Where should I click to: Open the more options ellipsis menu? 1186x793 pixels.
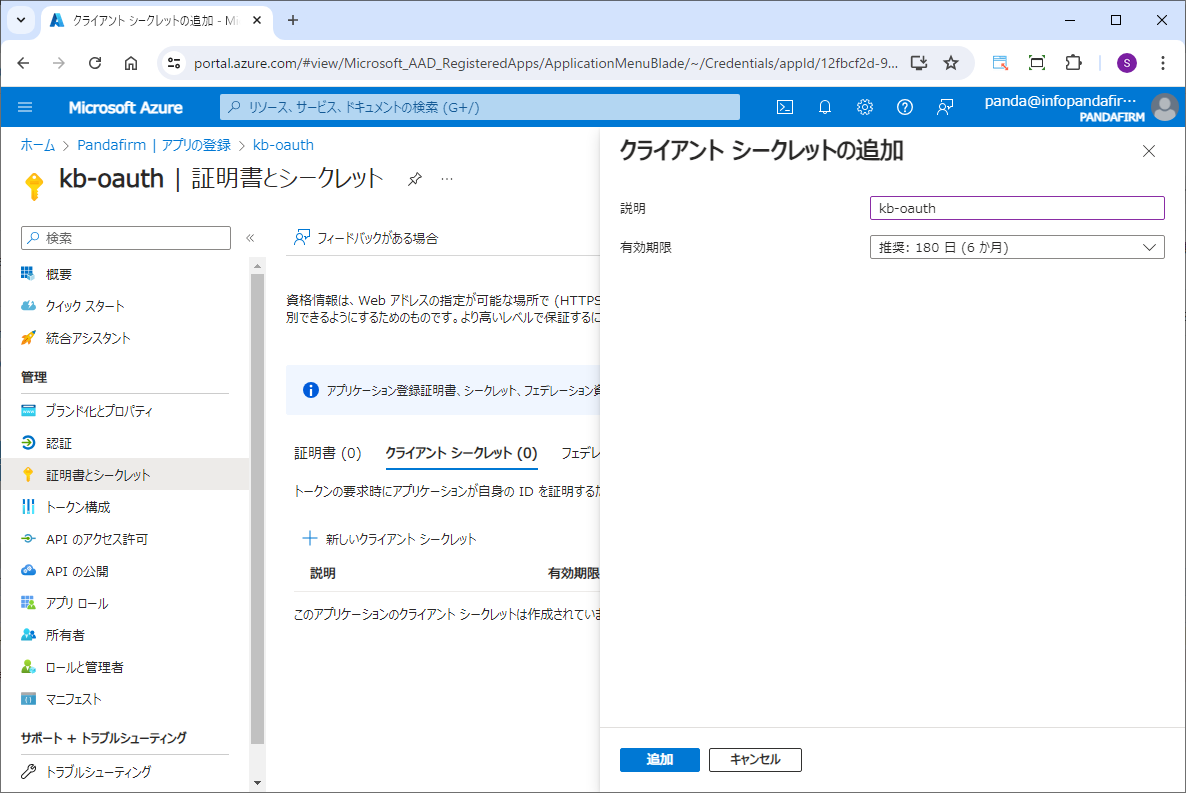[447, 179]
